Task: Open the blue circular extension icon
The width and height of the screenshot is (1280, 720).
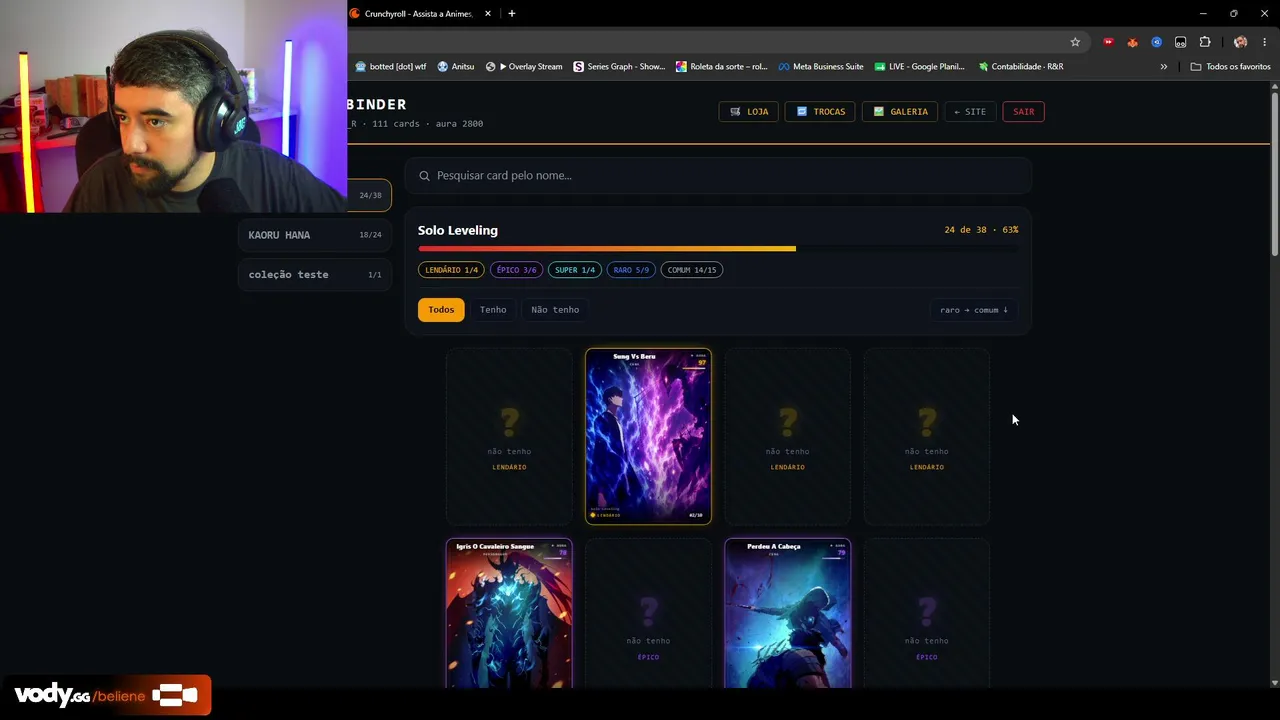Action: (1156, 42)
